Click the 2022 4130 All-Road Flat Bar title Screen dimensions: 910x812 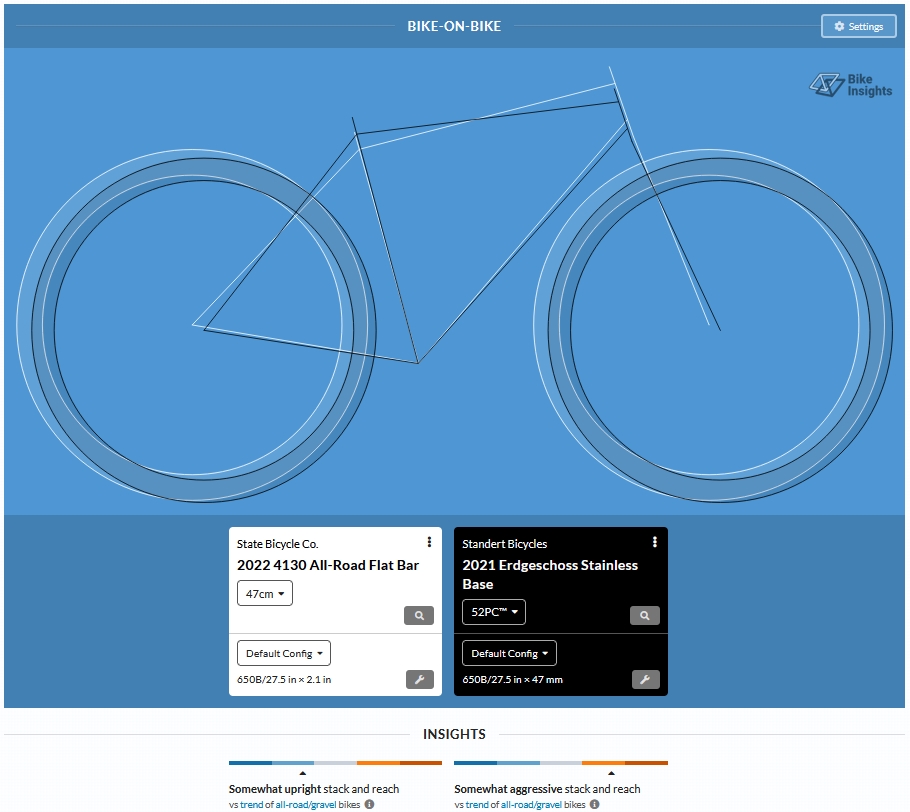pyautogui.click(x=327, y=565)
